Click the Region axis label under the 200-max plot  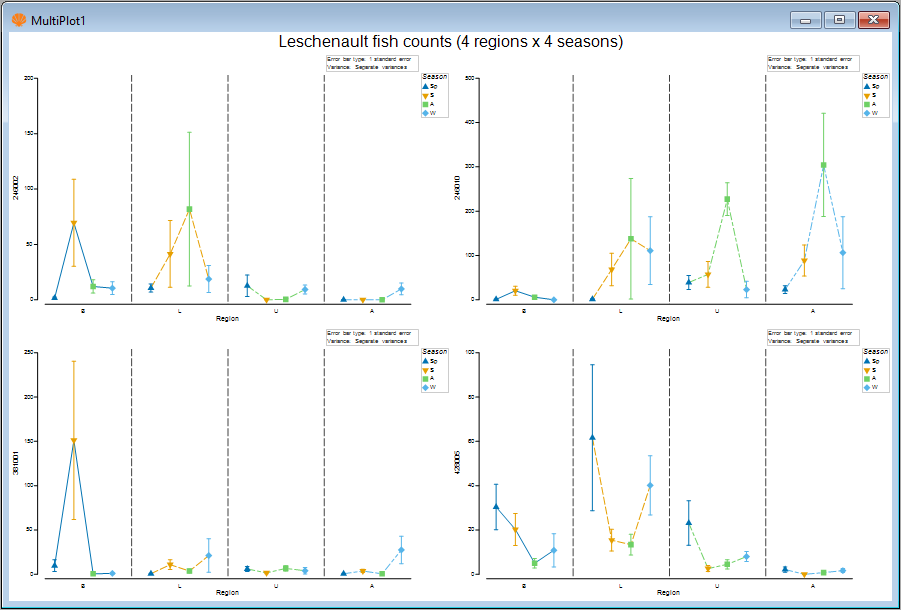[x=228, y=319]
